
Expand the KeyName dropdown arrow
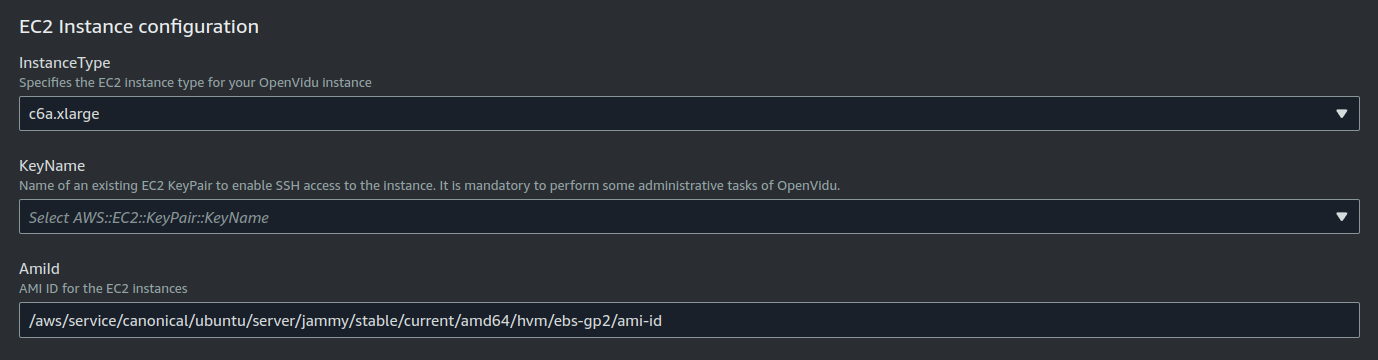point(1342,217)
